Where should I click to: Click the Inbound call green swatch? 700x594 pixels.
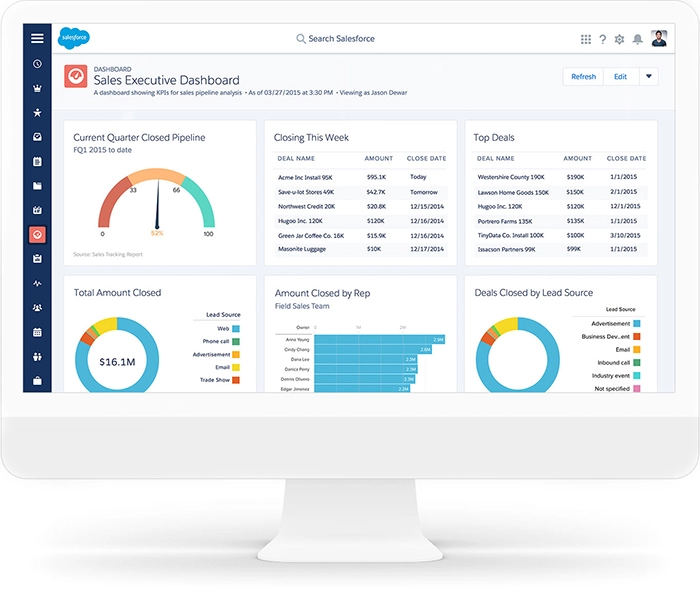(637, 362)
